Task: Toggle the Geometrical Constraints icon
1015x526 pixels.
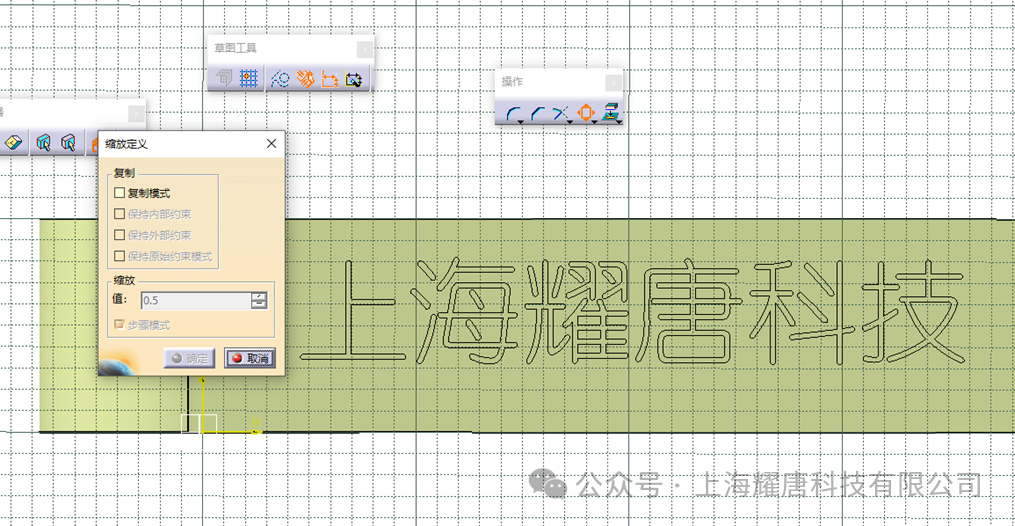Action: tap(306, 78)
